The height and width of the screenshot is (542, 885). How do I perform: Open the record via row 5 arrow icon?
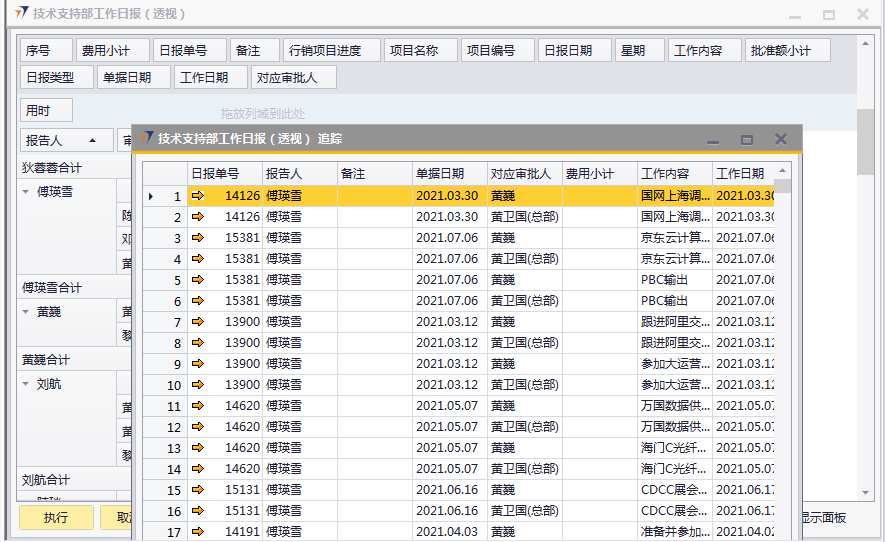[x=197, y=280]
